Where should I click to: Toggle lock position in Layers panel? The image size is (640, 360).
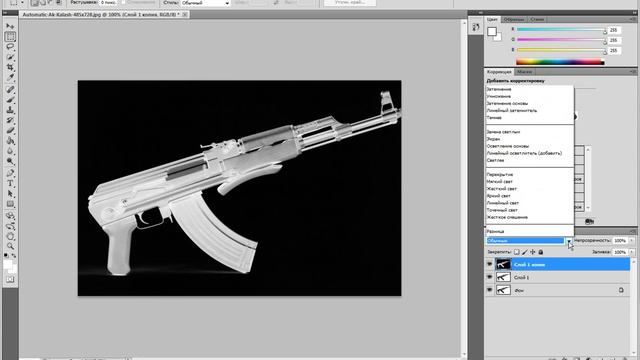pos(533,252)
